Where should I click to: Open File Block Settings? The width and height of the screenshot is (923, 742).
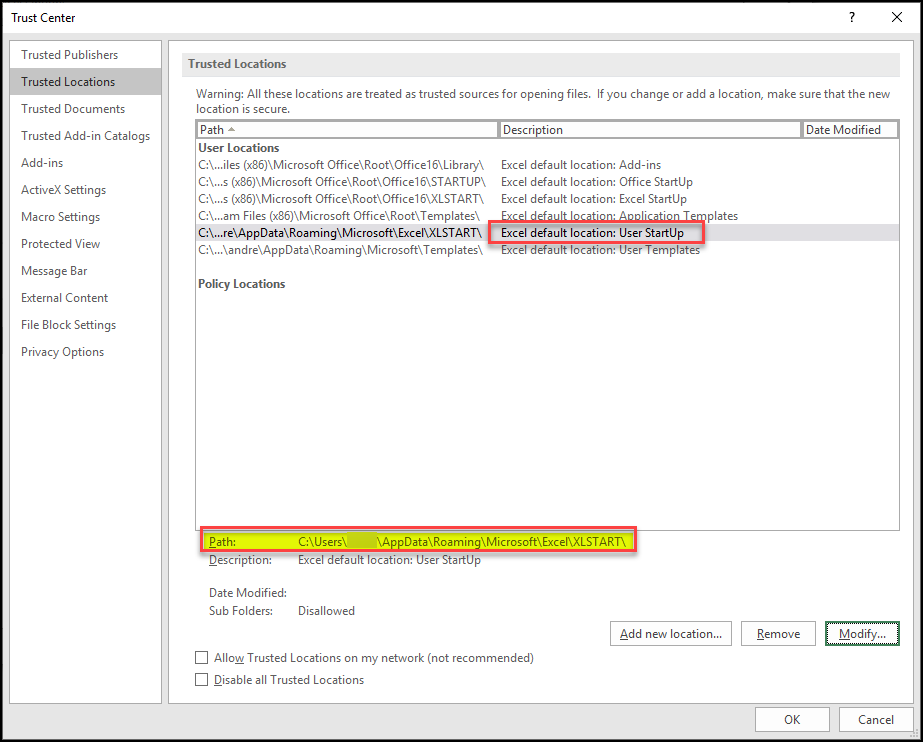click(x=68, y=324)
